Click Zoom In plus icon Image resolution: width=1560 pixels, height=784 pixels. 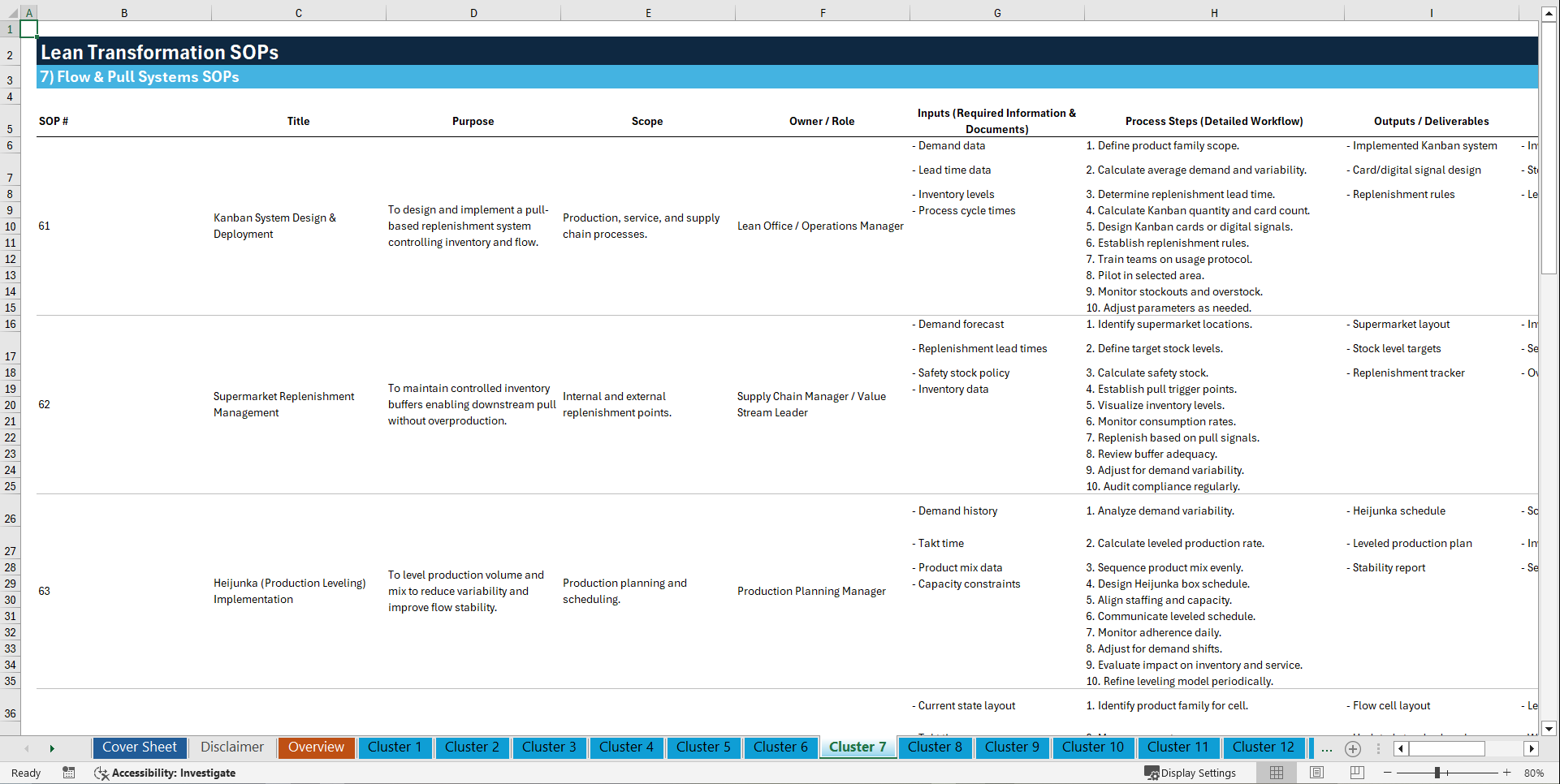(1507, 773)
